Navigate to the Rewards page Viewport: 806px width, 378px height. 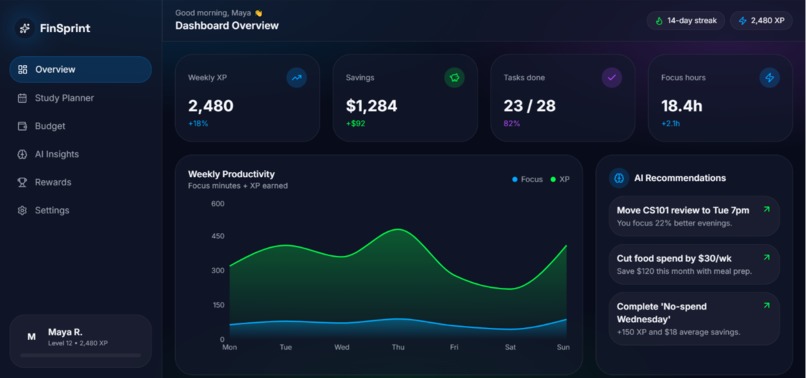(81, 182)
